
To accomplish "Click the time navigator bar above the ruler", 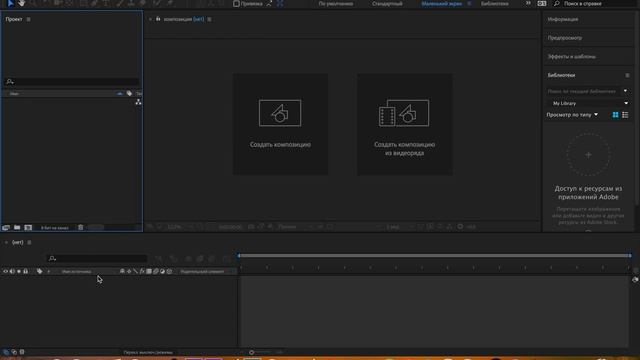I will click(x=435, y=256).
